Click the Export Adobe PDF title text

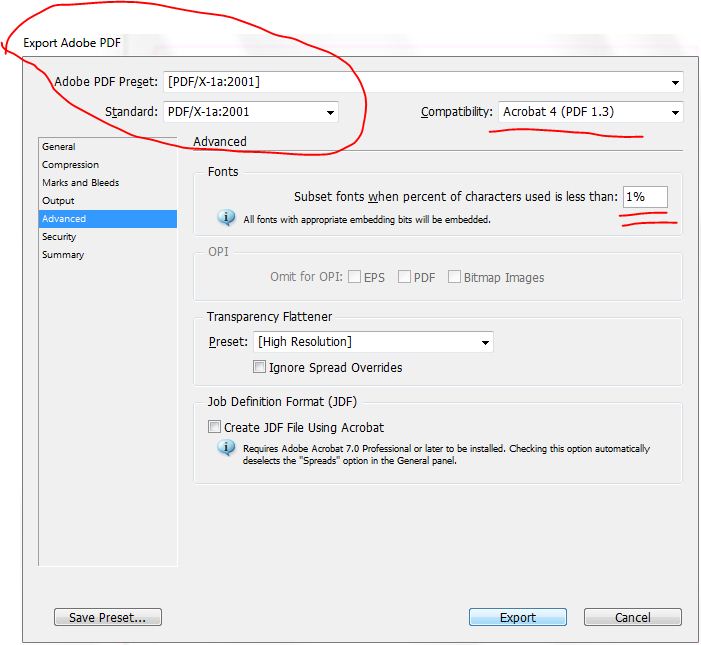[x=72, y=43]
